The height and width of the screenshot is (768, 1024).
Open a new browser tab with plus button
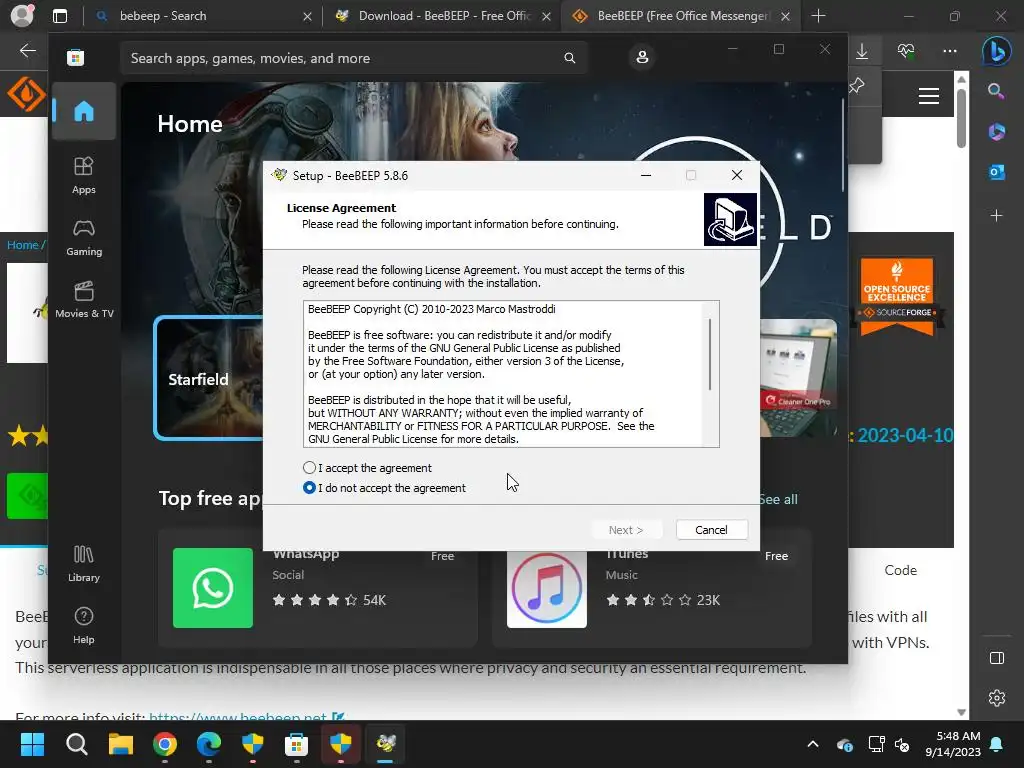point(818,16)
